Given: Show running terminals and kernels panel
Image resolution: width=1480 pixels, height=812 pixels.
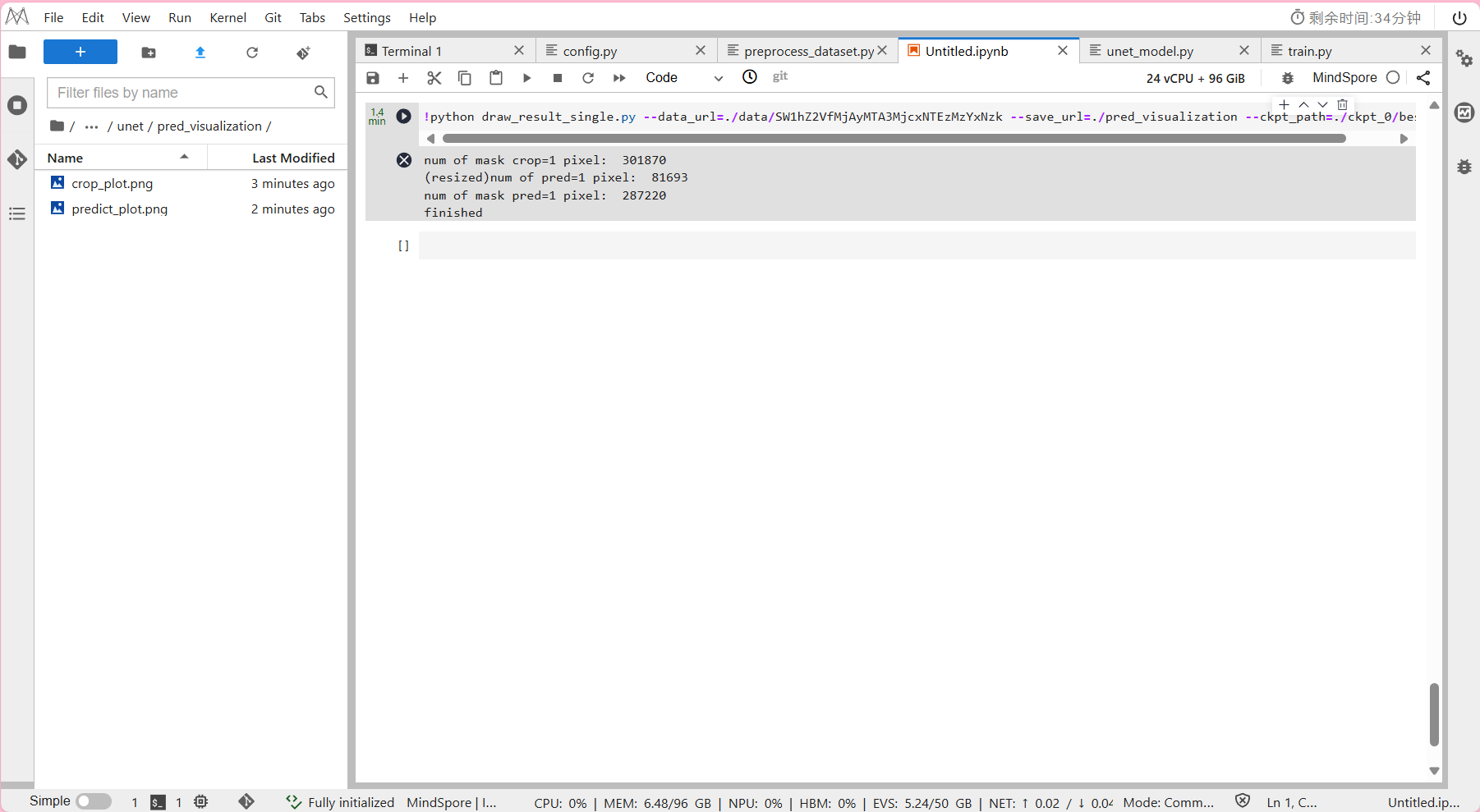Looking at the screenshot, I should [17, 105].
